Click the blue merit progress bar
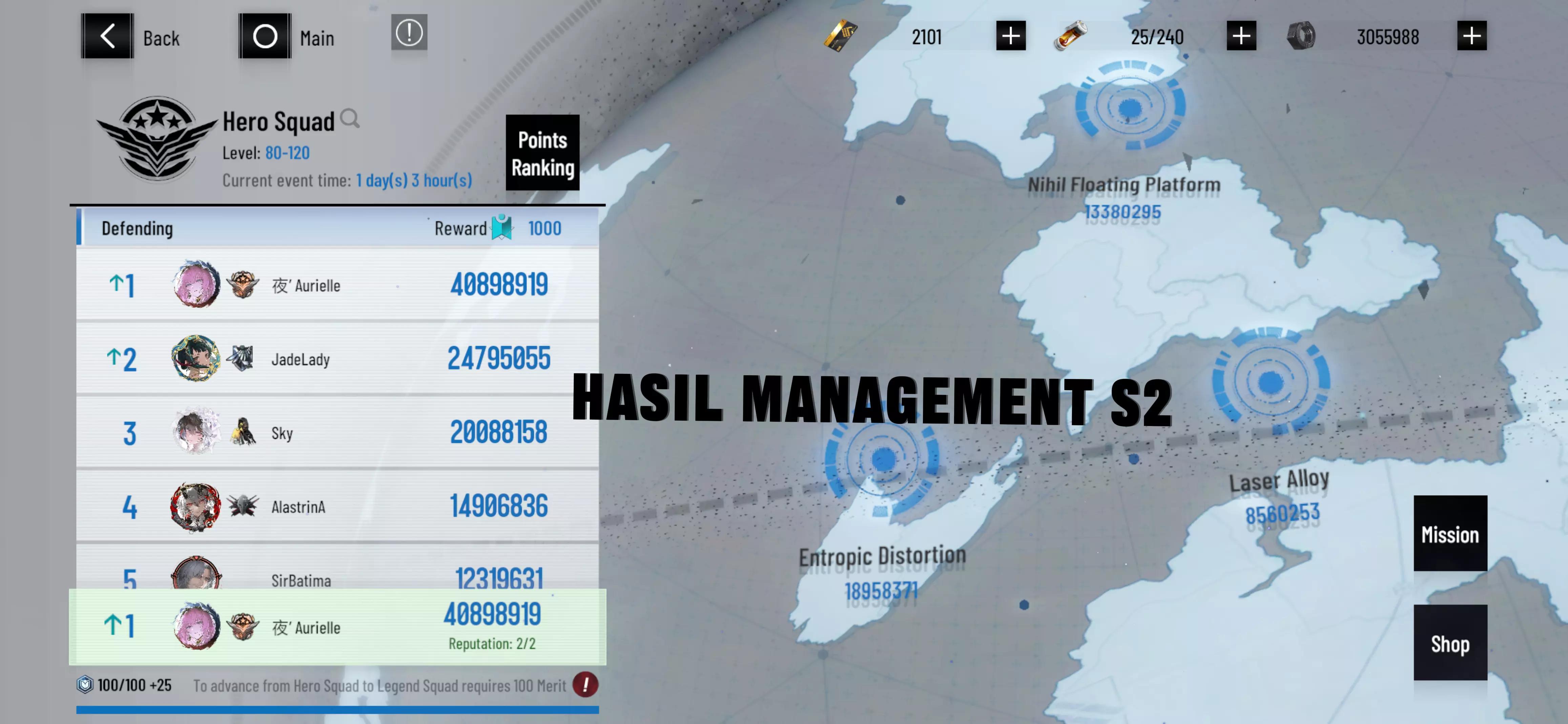 (337, 710)
